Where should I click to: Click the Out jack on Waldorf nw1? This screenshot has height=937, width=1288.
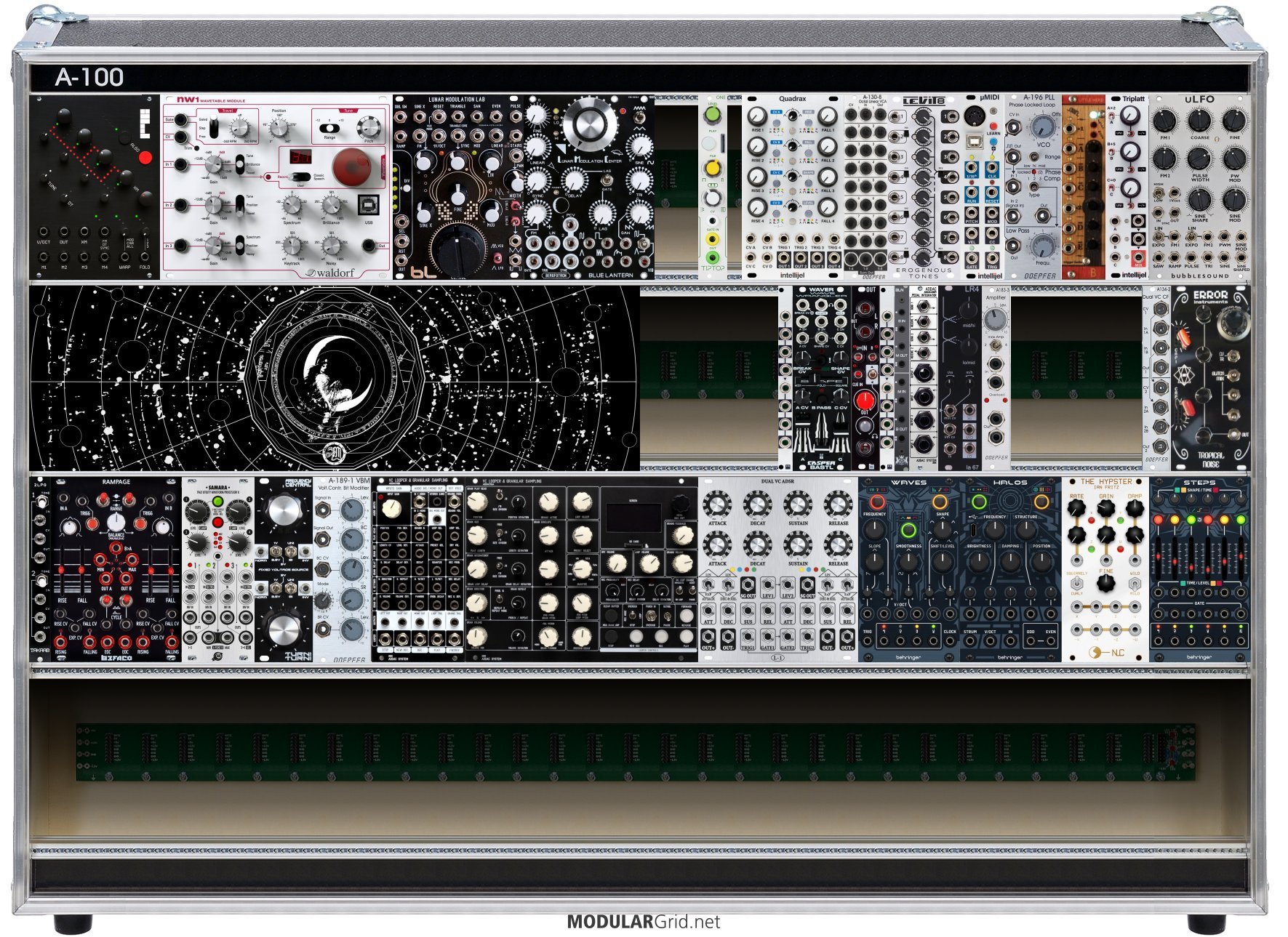[x=369, y=246]
